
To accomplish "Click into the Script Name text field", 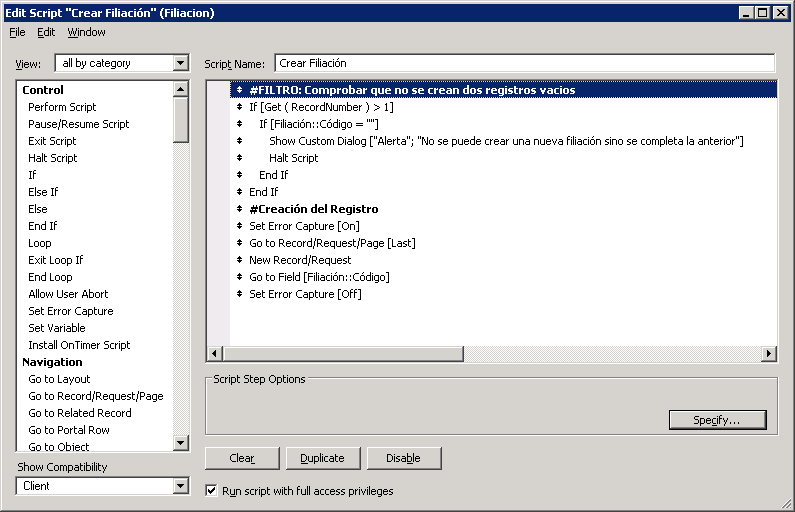I will (524, 63).
